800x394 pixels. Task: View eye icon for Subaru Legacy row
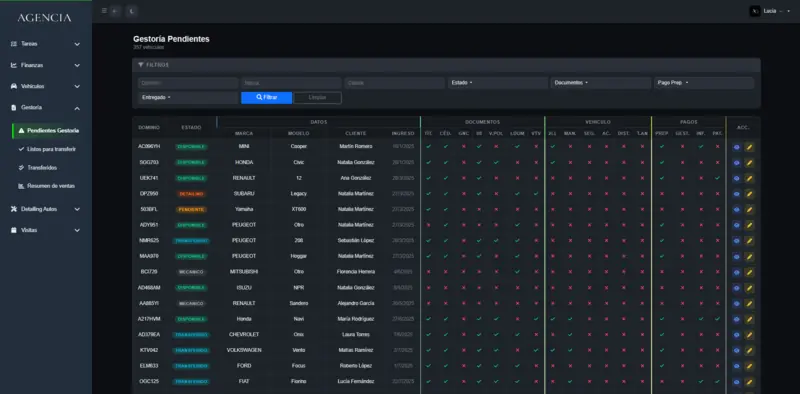(737, 194)
